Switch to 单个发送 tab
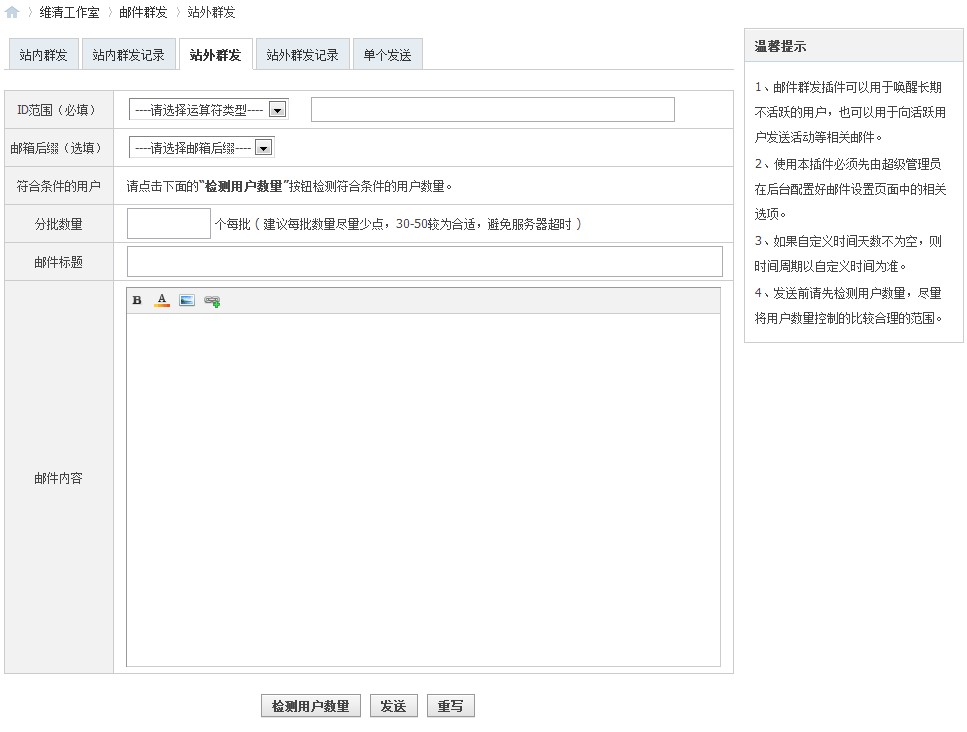 click(387, 55)
